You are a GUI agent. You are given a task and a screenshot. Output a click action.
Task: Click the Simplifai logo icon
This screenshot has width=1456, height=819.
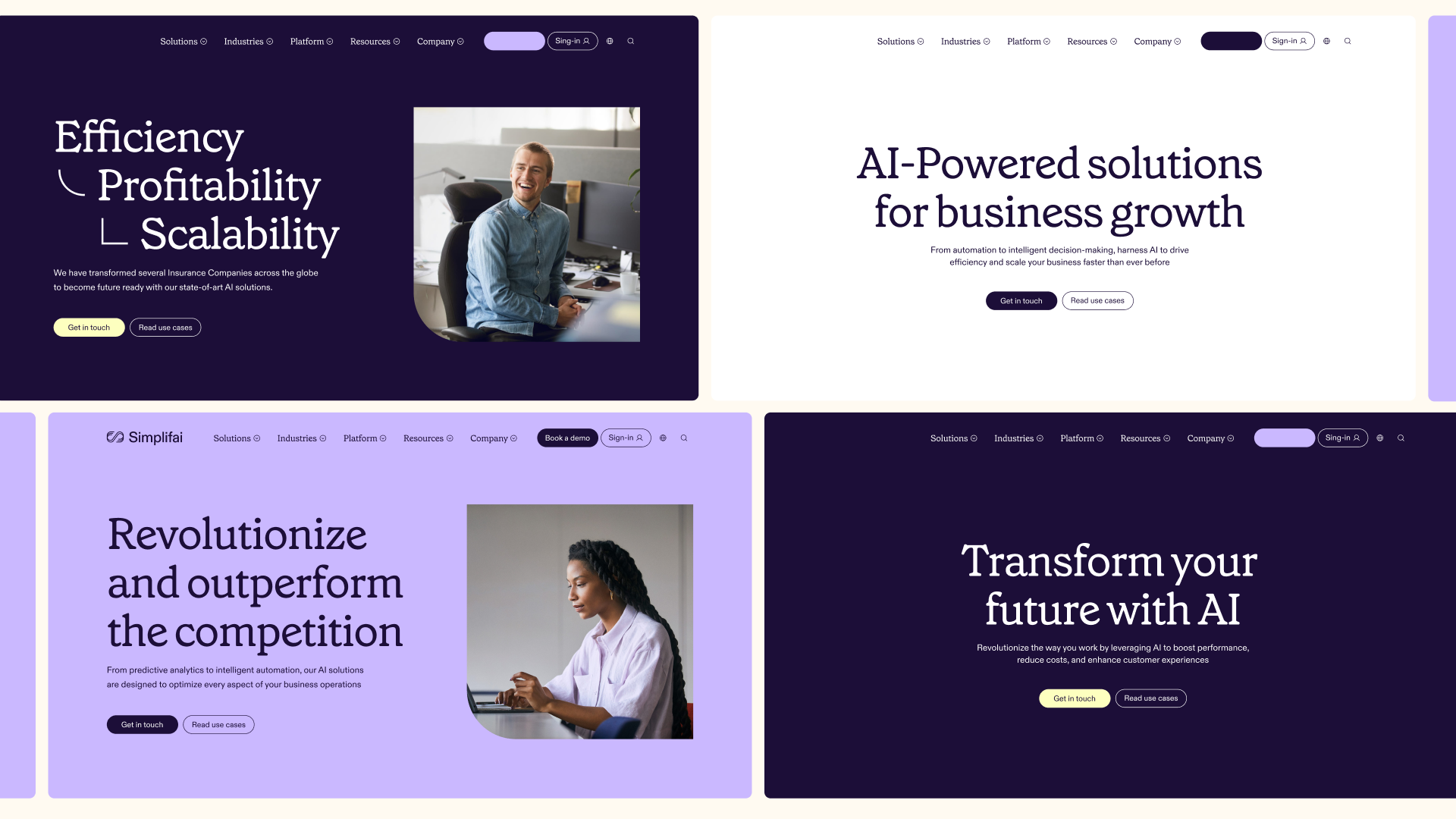[x=114, y=437]
